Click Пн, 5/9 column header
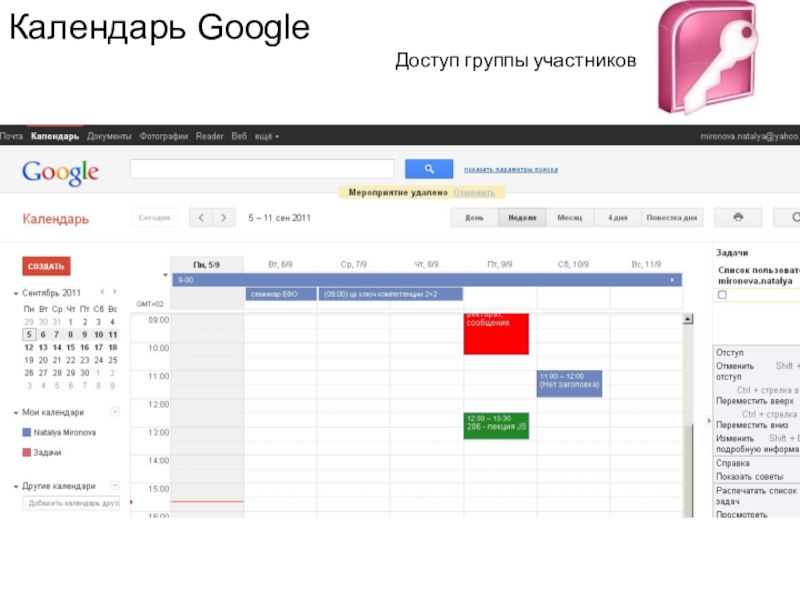800x600 pixels. (207, 264)
